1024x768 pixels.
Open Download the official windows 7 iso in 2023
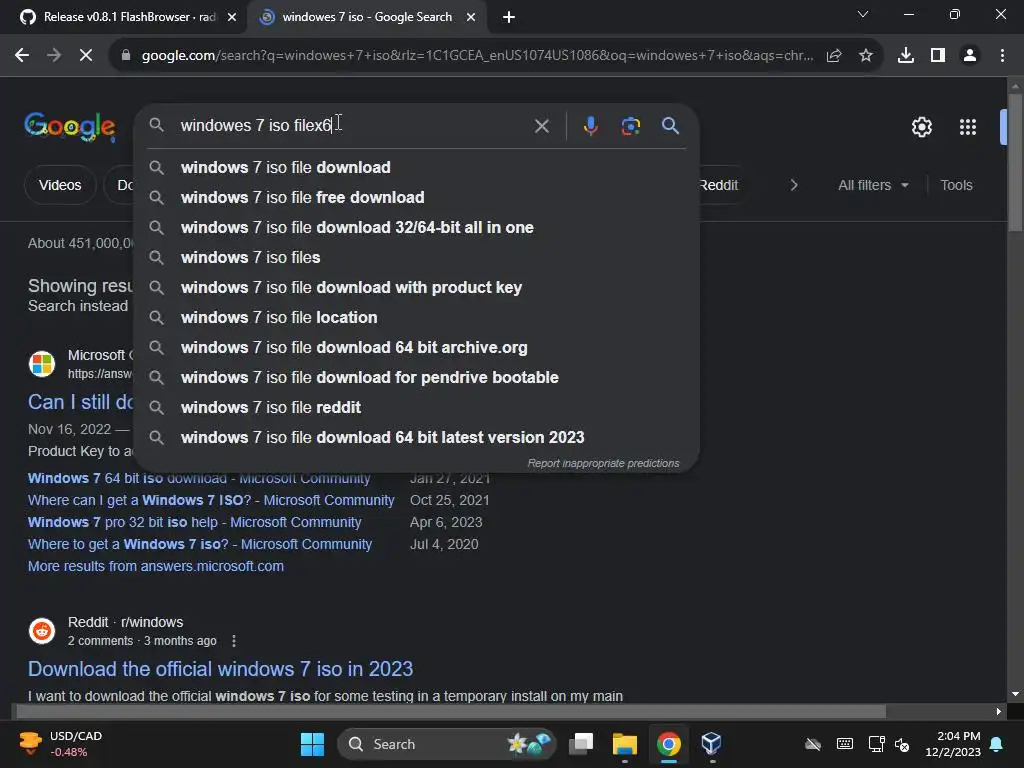click(220, 669)
